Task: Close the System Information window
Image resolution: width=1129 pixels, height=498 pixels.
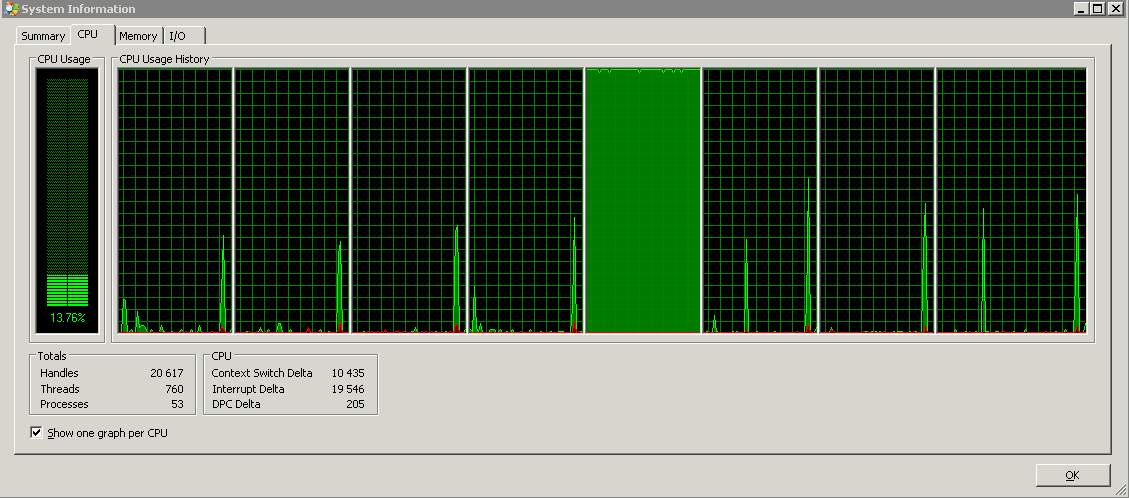Action: coord(1115,9)
